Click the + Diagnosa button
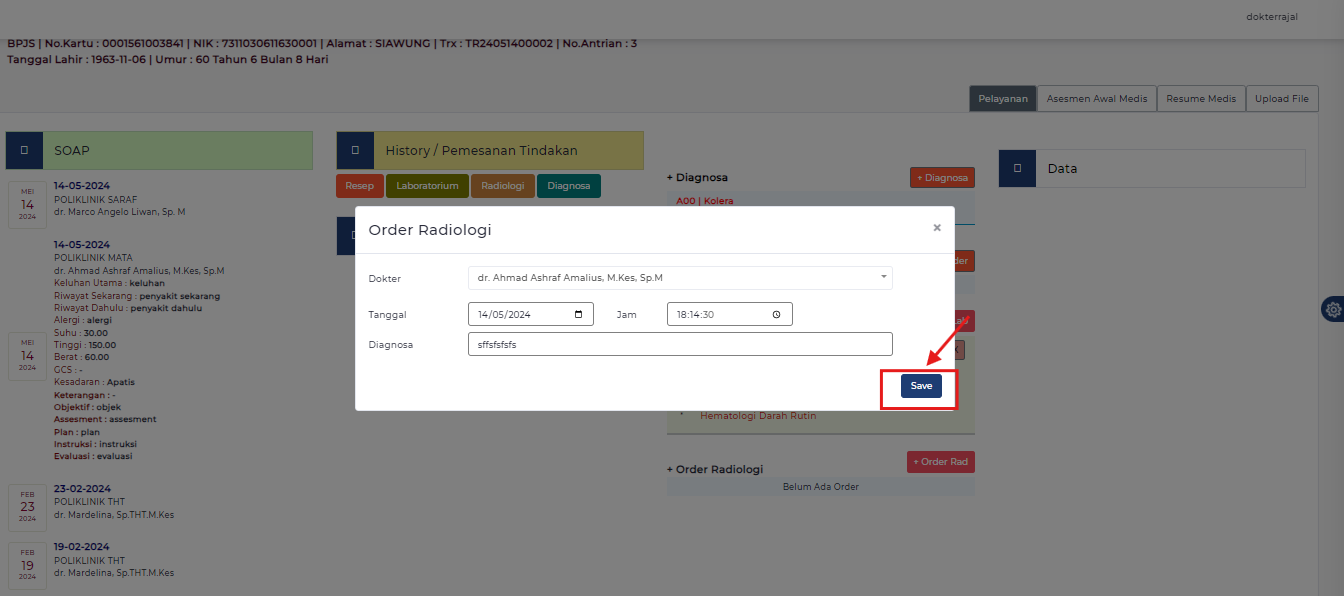Screen dimensions: 1344x596 942,178
